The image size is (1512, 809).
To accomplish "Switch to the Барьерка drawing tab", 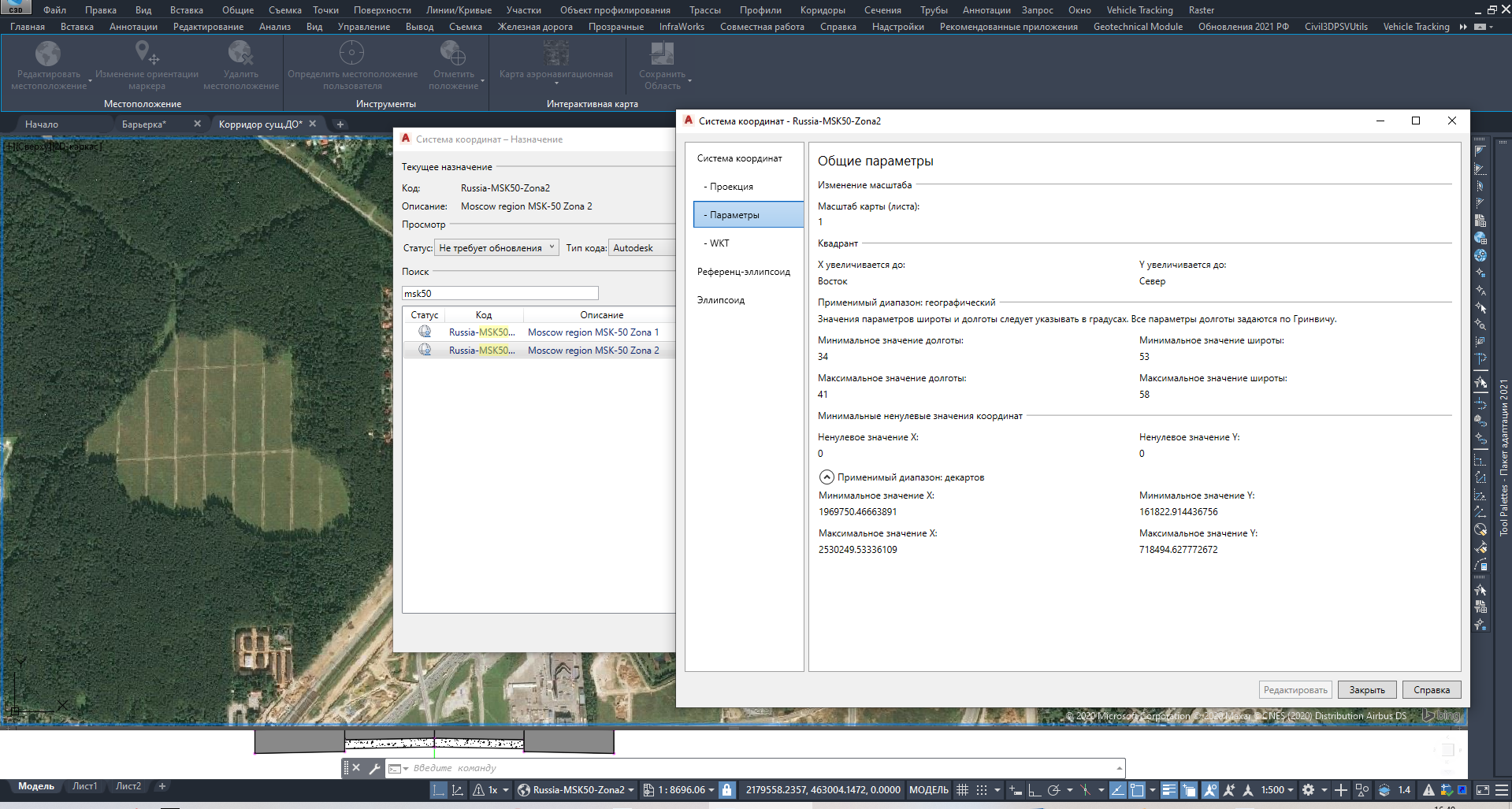I will tap(144, 124).
